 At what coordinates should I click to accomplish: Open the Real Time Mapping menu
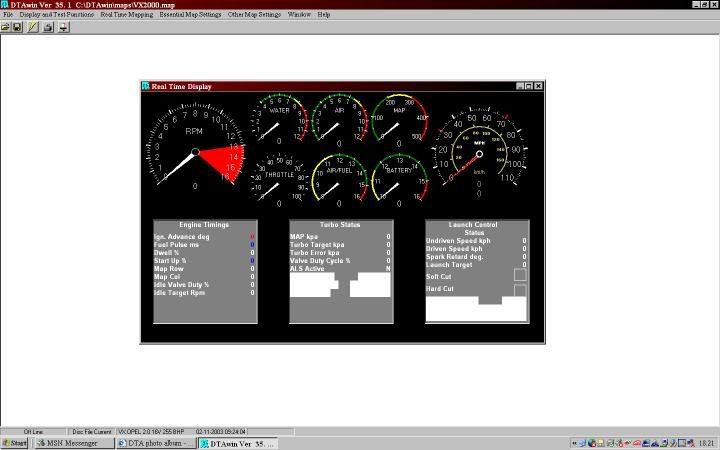tap(127, 15)
